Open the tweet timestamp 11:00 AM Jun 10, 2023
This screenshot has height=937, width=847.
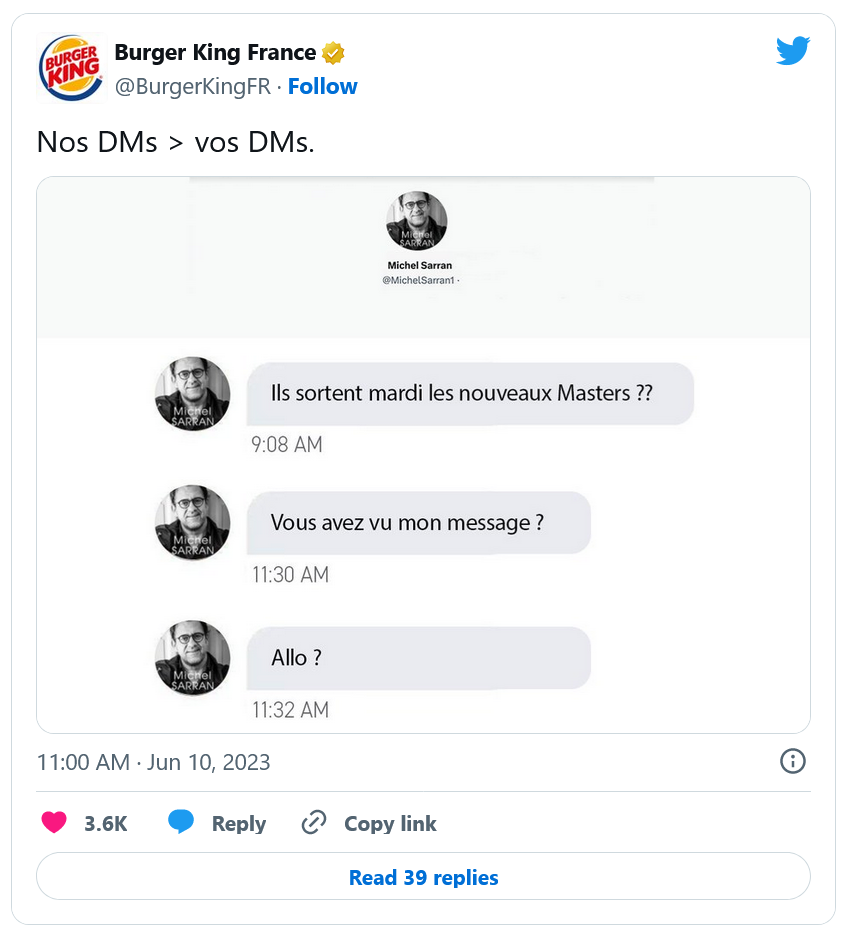(154, 762)
